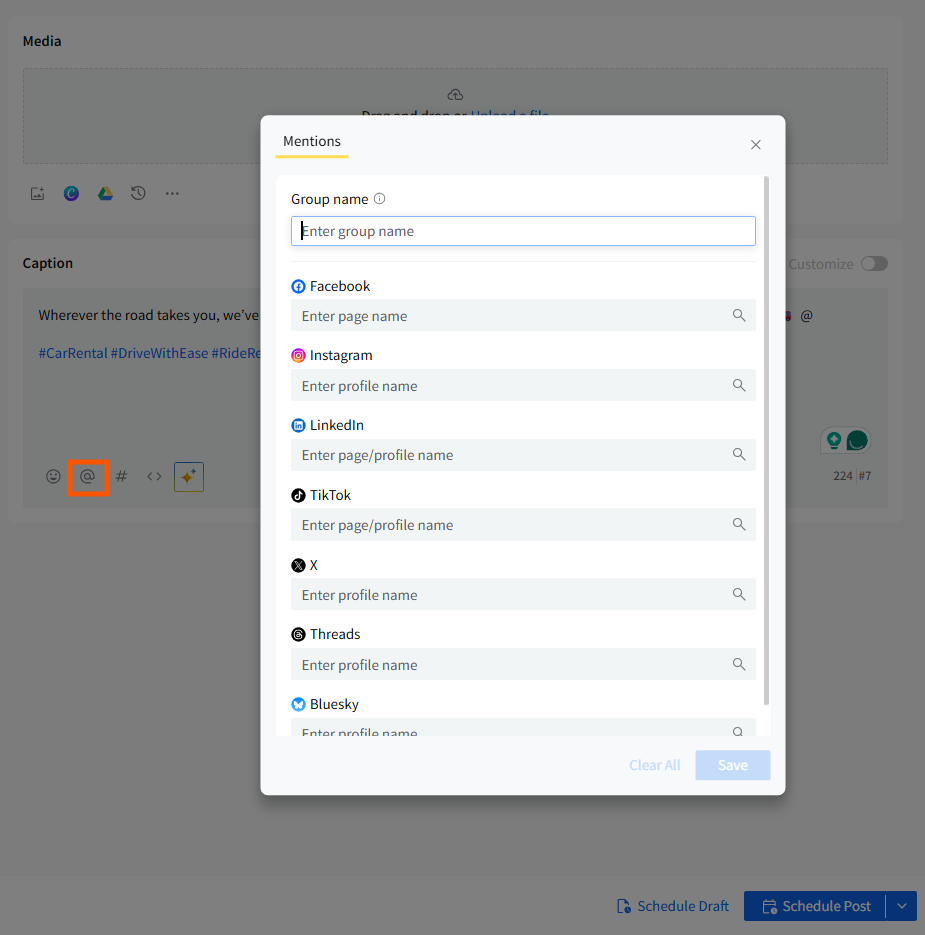Click the Instagram profile name field
The height and width of the screenshot is (935, 925).
coord(523,385)
